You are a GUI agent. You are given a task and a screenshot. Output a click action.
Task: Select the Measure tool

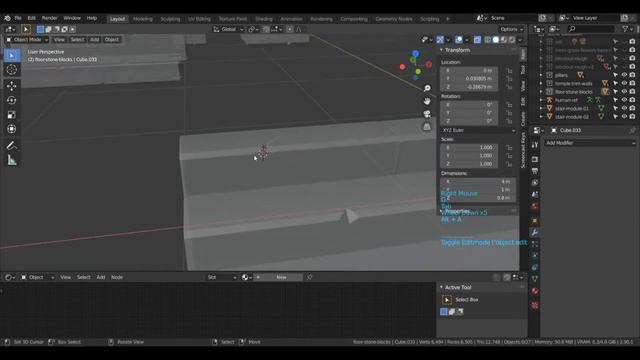(12, 160)
